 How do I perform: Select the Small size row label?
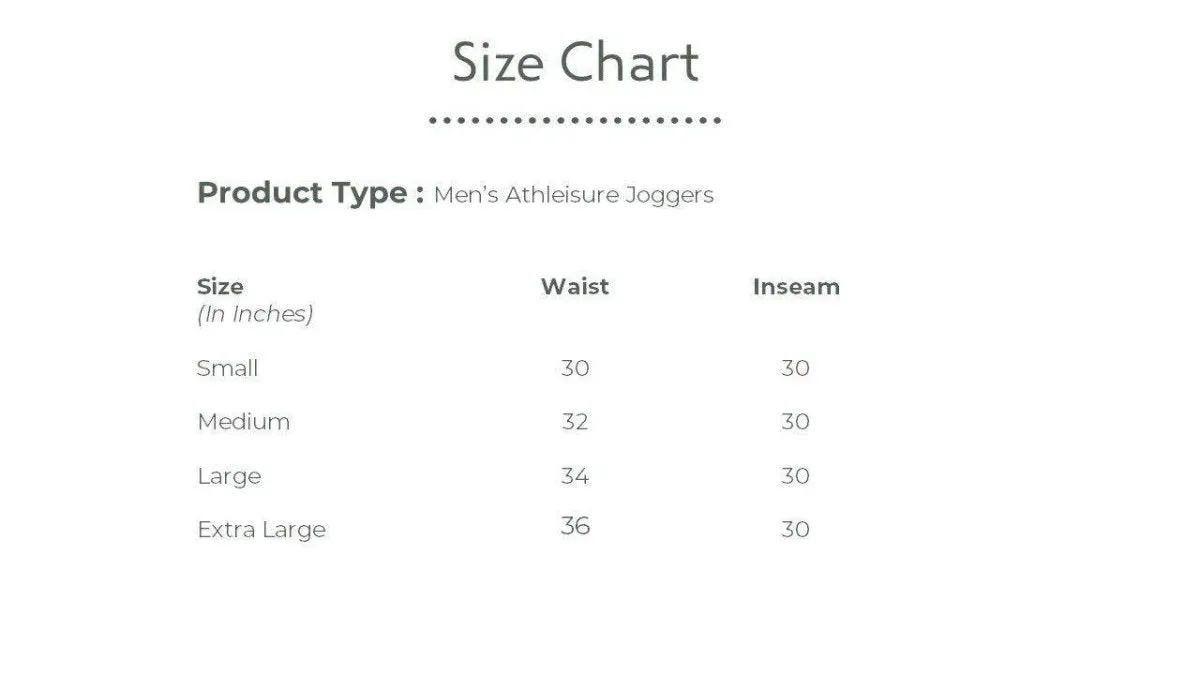click(227, 368)
